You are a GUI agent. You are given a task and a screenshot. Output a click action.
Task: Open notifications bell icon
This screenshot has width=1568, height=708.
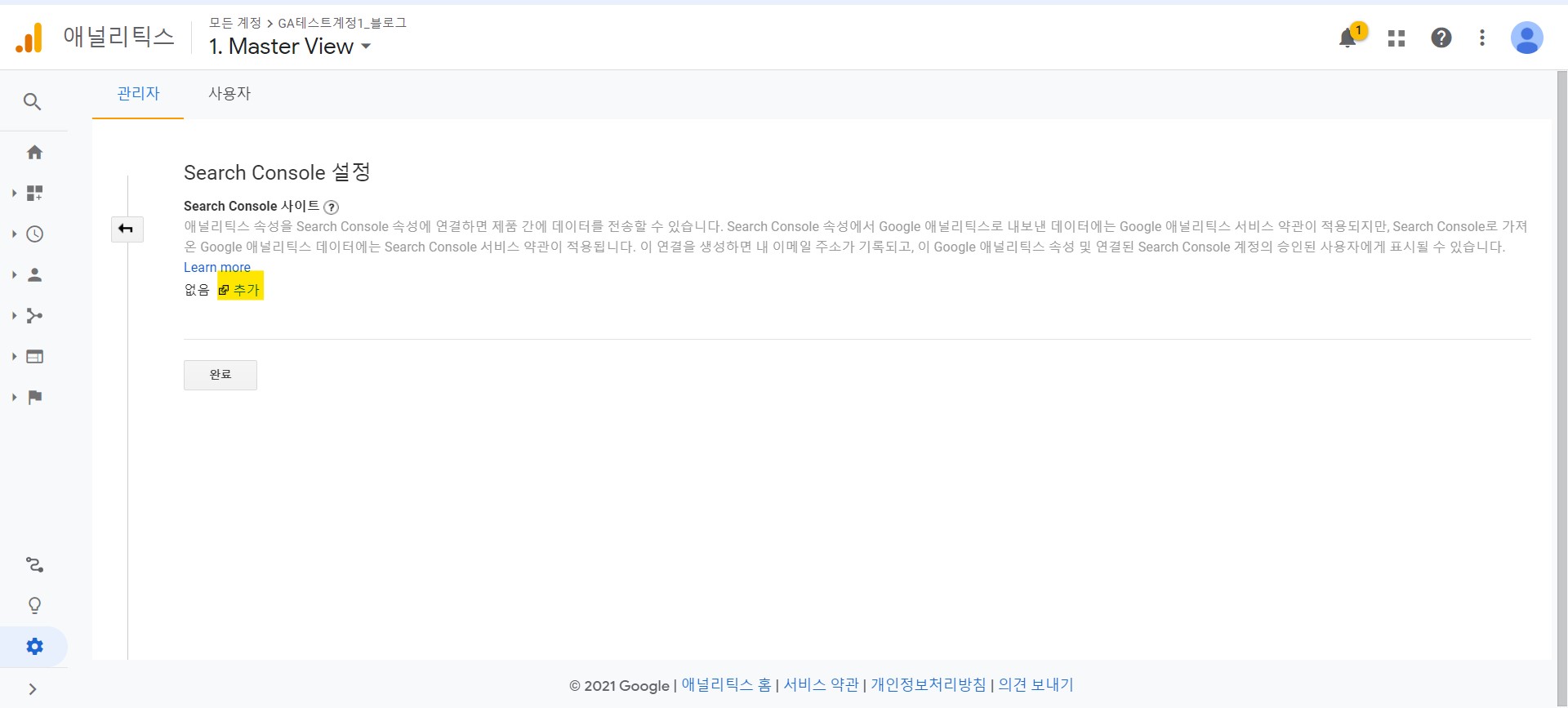pyautogui.click(x=1348, y=38)
